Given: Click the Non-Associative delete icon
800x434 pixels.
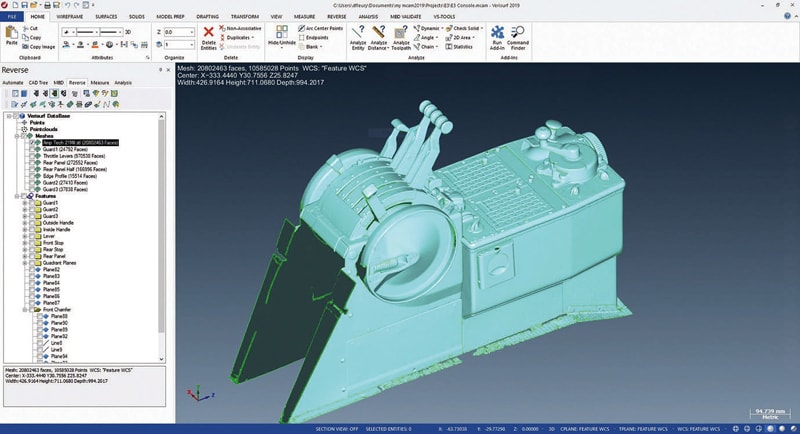Looking at the screenshot, I should pyautogui.click(x=222, y=29).
